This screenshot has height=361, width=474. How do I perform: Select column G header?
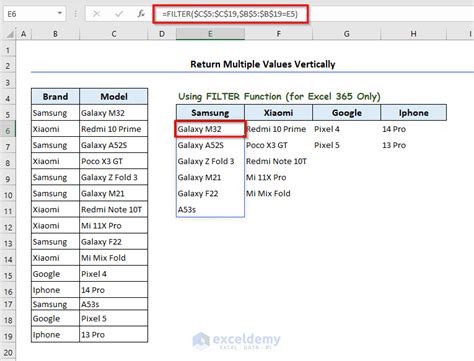click(347, 34)
